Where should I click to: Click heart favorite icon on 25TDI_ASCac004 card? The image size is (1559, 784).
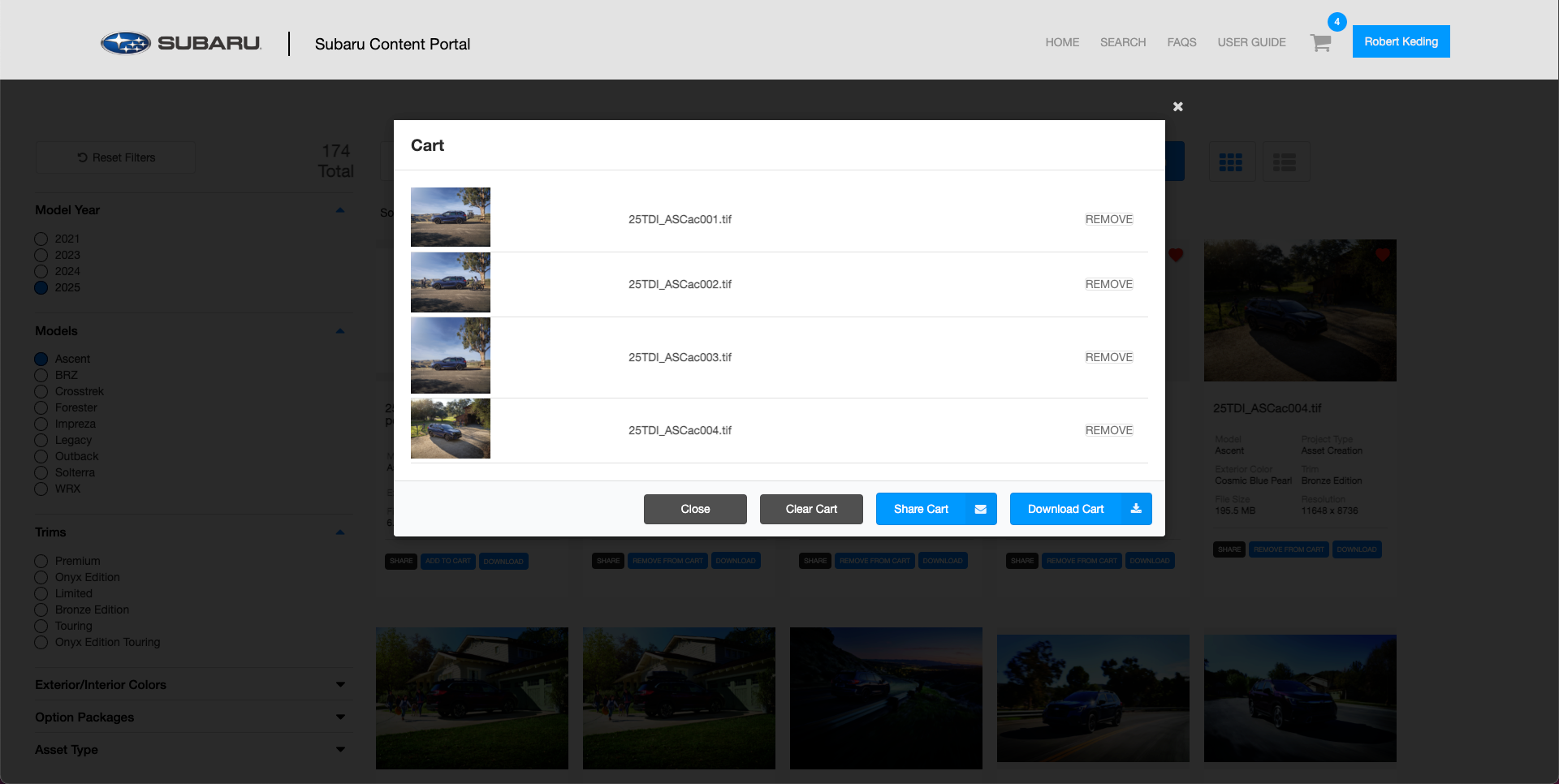(1382, 255)
